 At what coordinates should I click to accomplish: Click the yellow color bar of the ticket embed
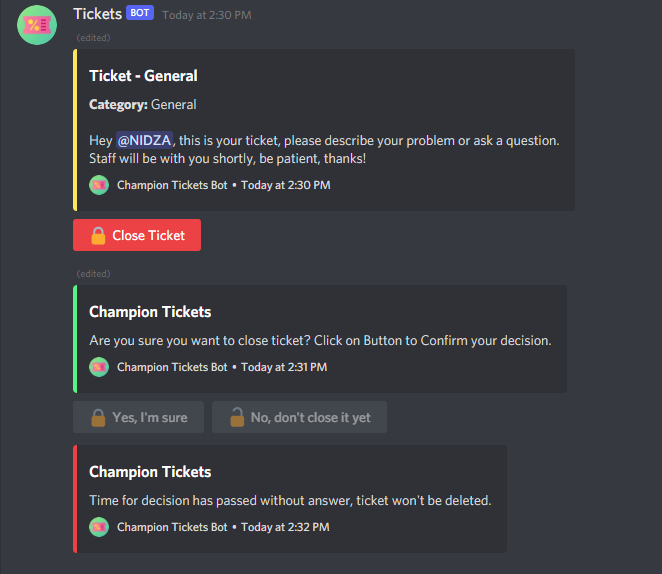coord(75,130)
